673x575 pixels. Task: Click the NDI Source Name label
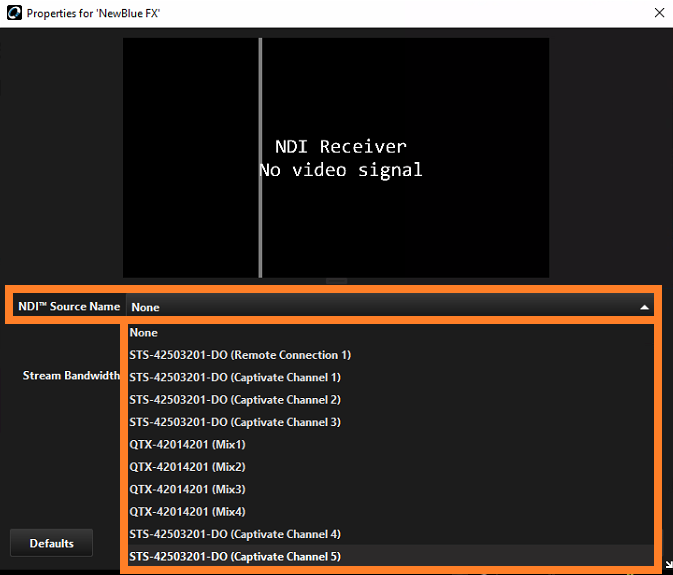[69, 306]
